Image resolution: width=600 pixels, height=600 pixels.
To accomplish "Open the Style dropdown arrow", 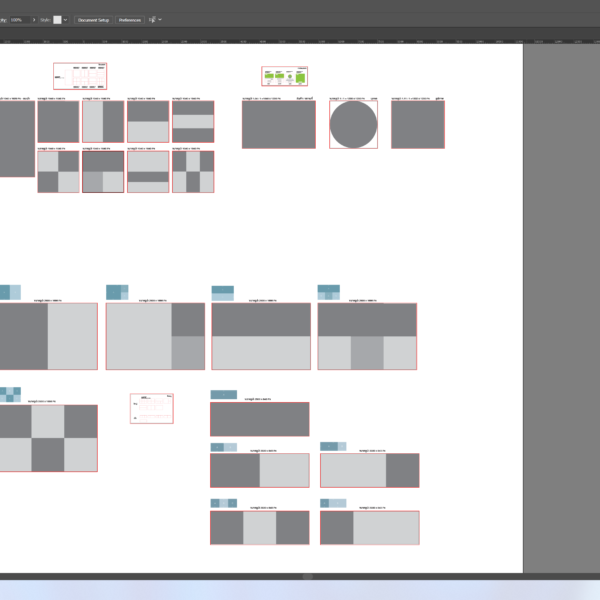I will click(65, 20).
